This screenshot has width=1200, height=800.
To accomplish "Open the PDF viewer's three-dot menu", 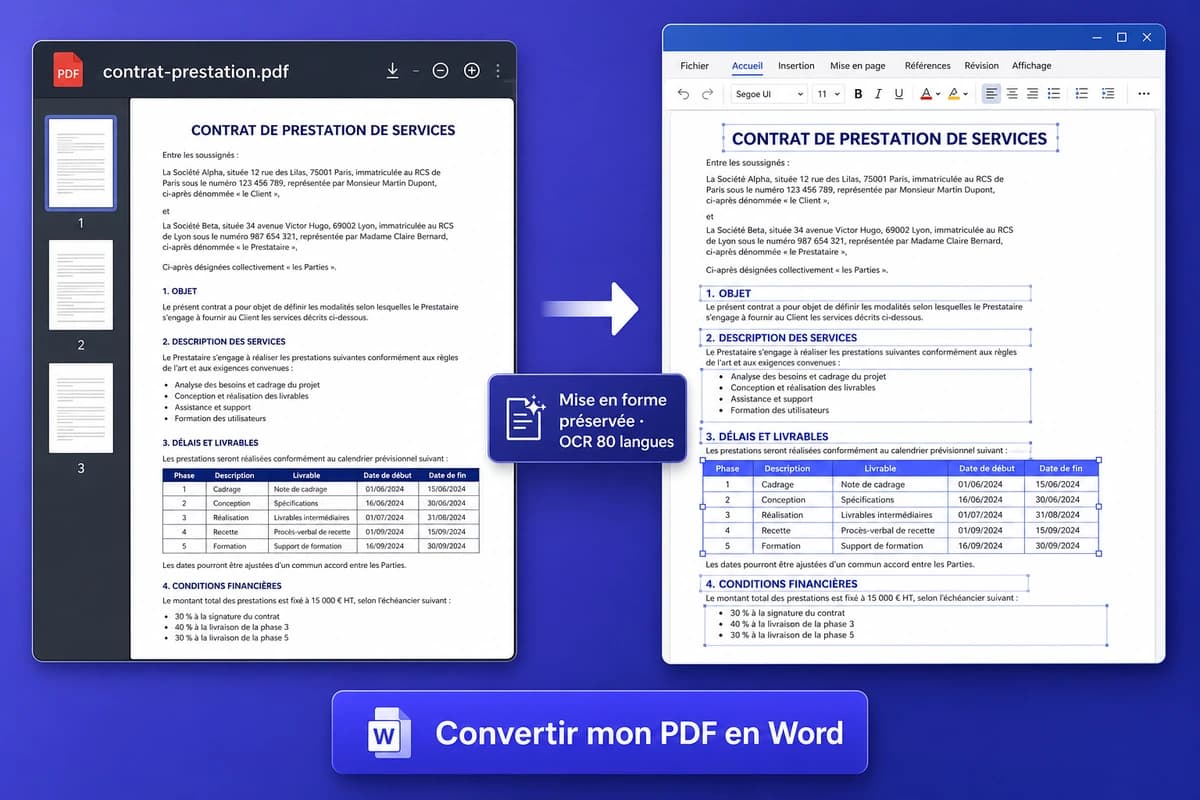I will [x=498, y=70].
